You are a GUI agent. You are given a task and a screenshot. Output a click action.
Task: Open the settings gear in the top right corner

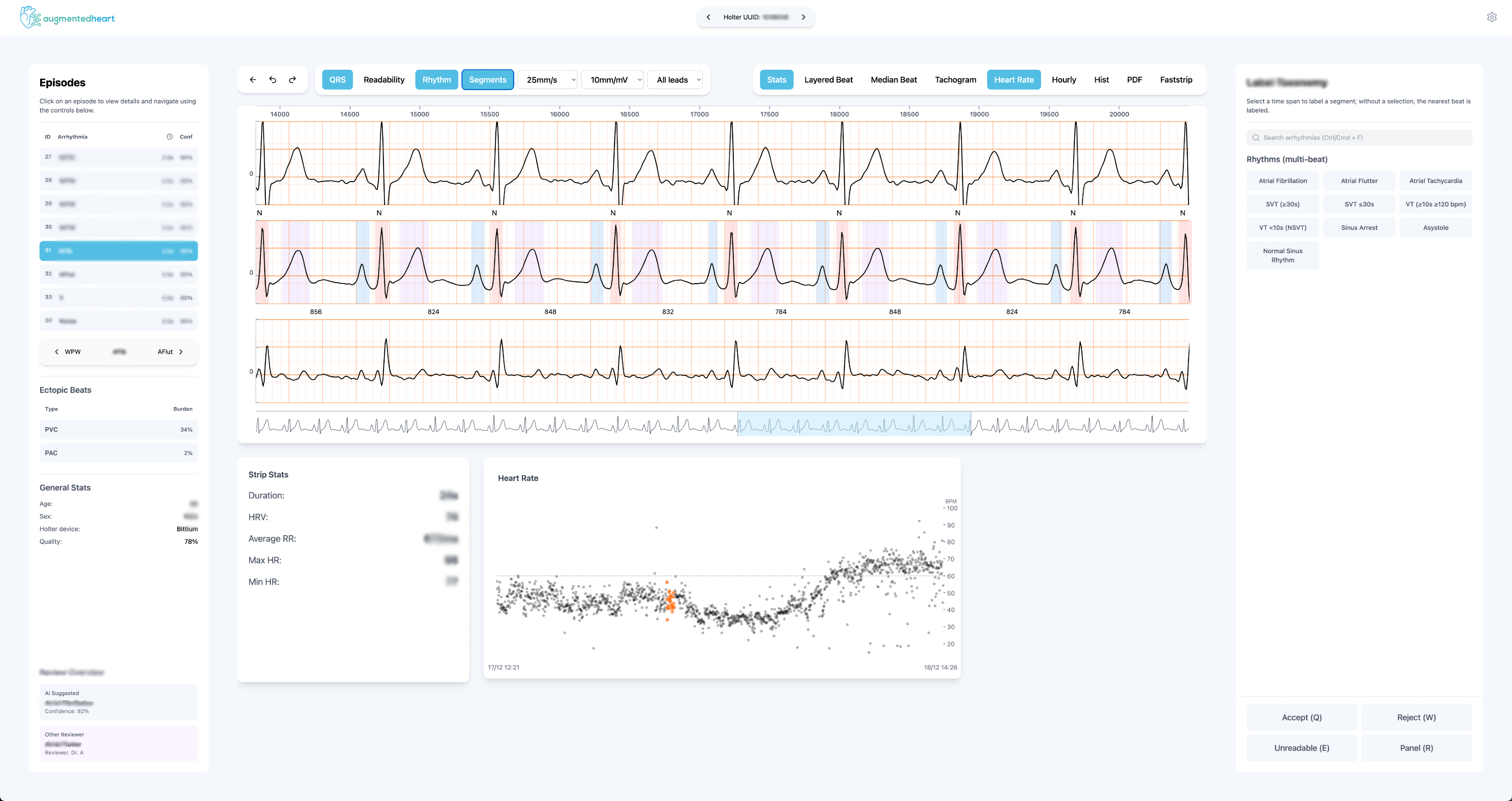[1492, 17]
